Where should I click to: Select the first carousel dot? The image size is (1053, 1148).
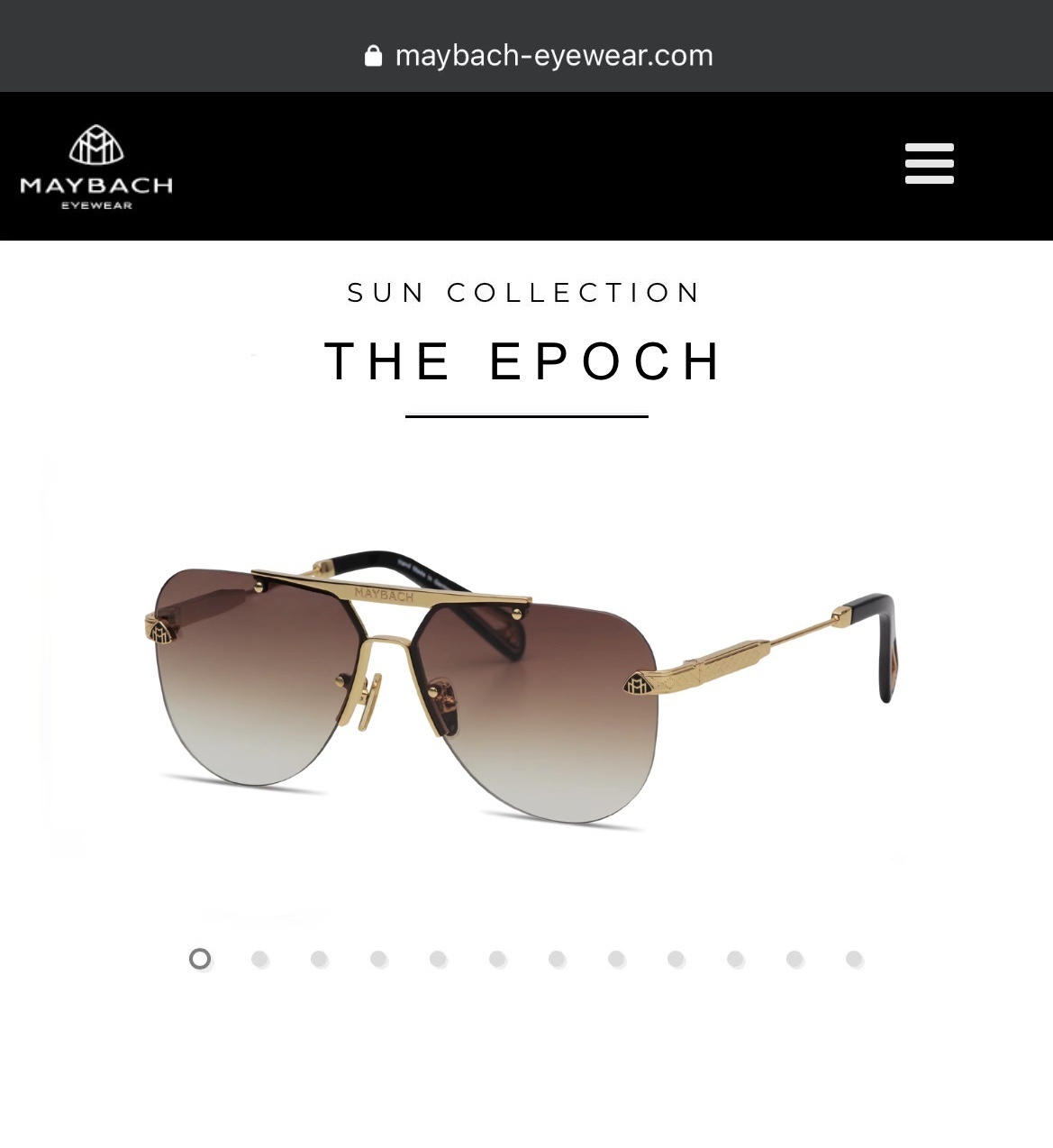point(200,959)
